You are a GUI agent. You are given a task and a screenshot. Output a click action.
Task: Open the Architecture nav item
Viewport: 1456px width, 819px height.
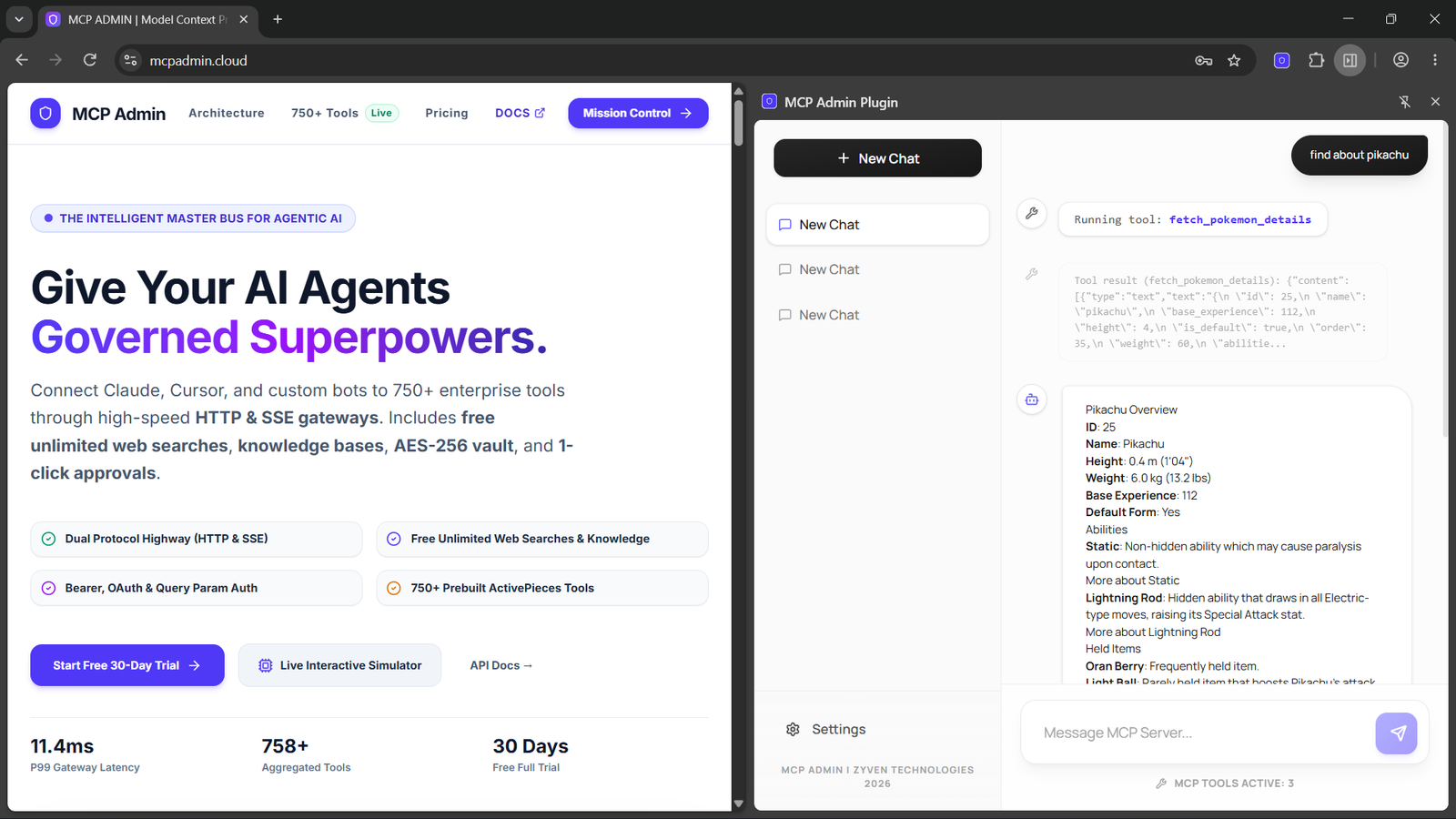point(227,113)
